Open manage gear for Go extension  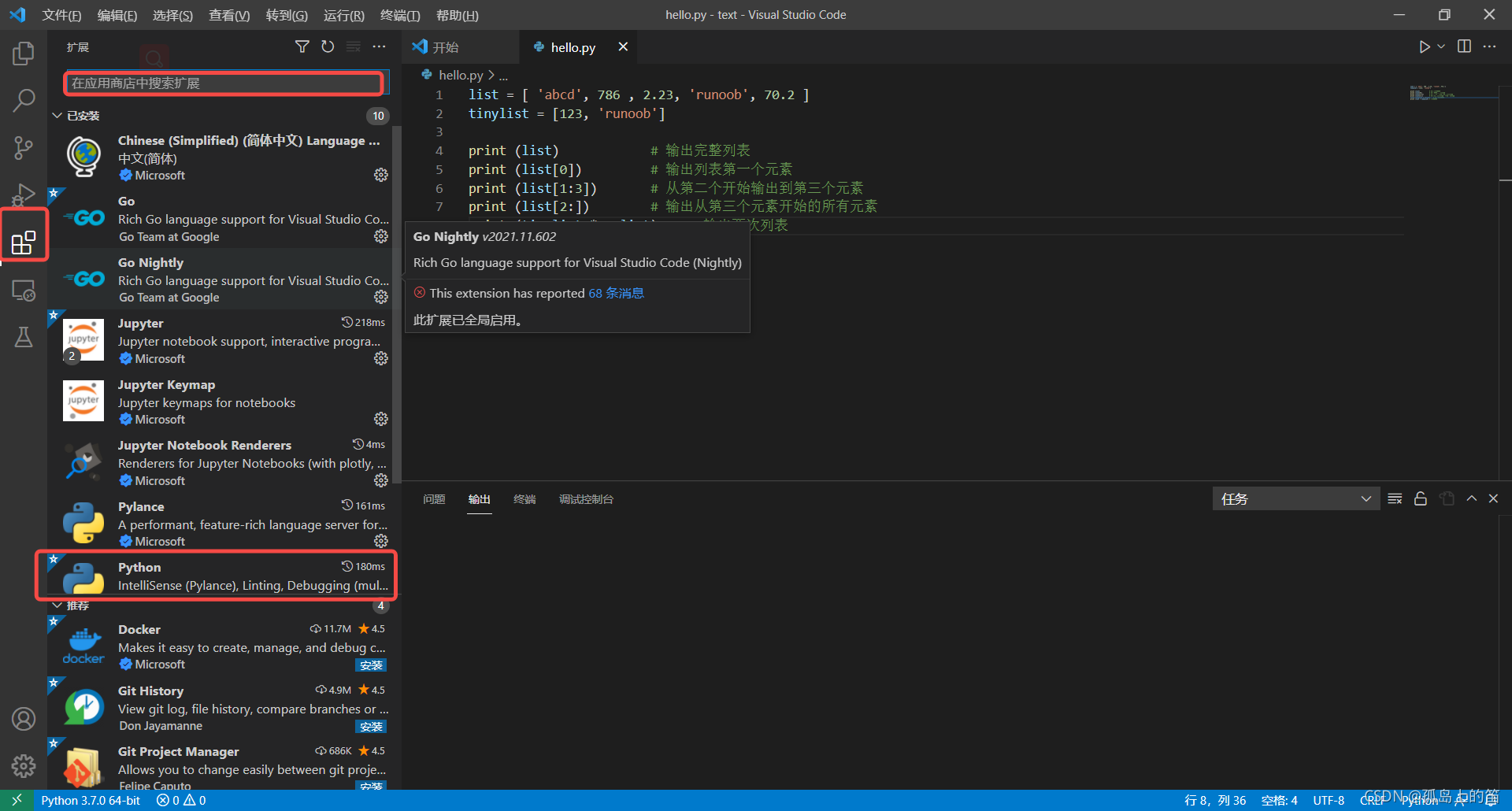pos(381,236)
